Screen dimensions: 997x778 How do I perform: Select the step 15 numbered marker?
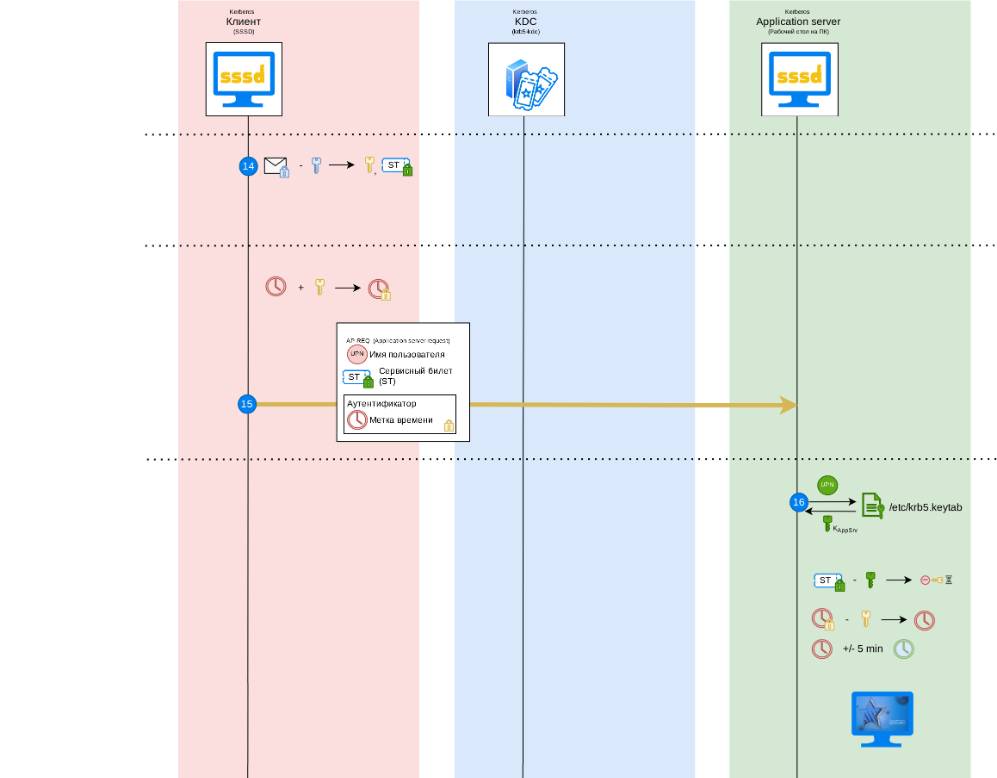(247, 404)
